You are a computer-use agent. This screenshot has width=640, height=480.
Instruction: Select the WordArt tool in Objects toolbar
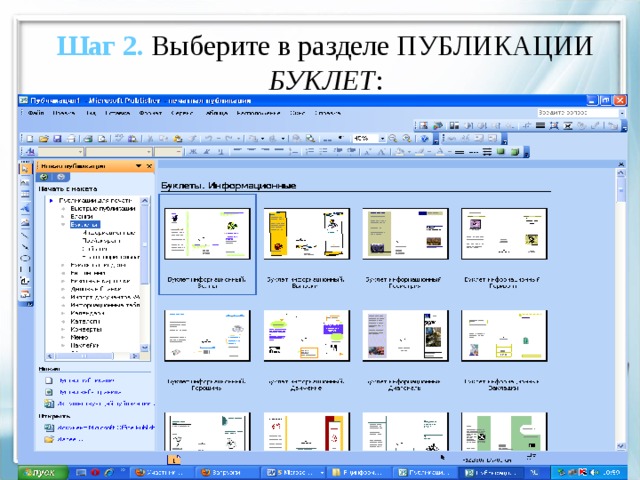pyautogui.click(x=25, y=208)
